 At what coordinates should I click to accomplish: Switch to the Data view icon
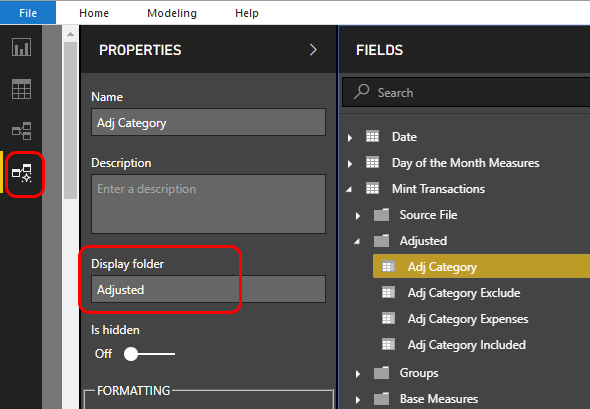coord(21,89)
